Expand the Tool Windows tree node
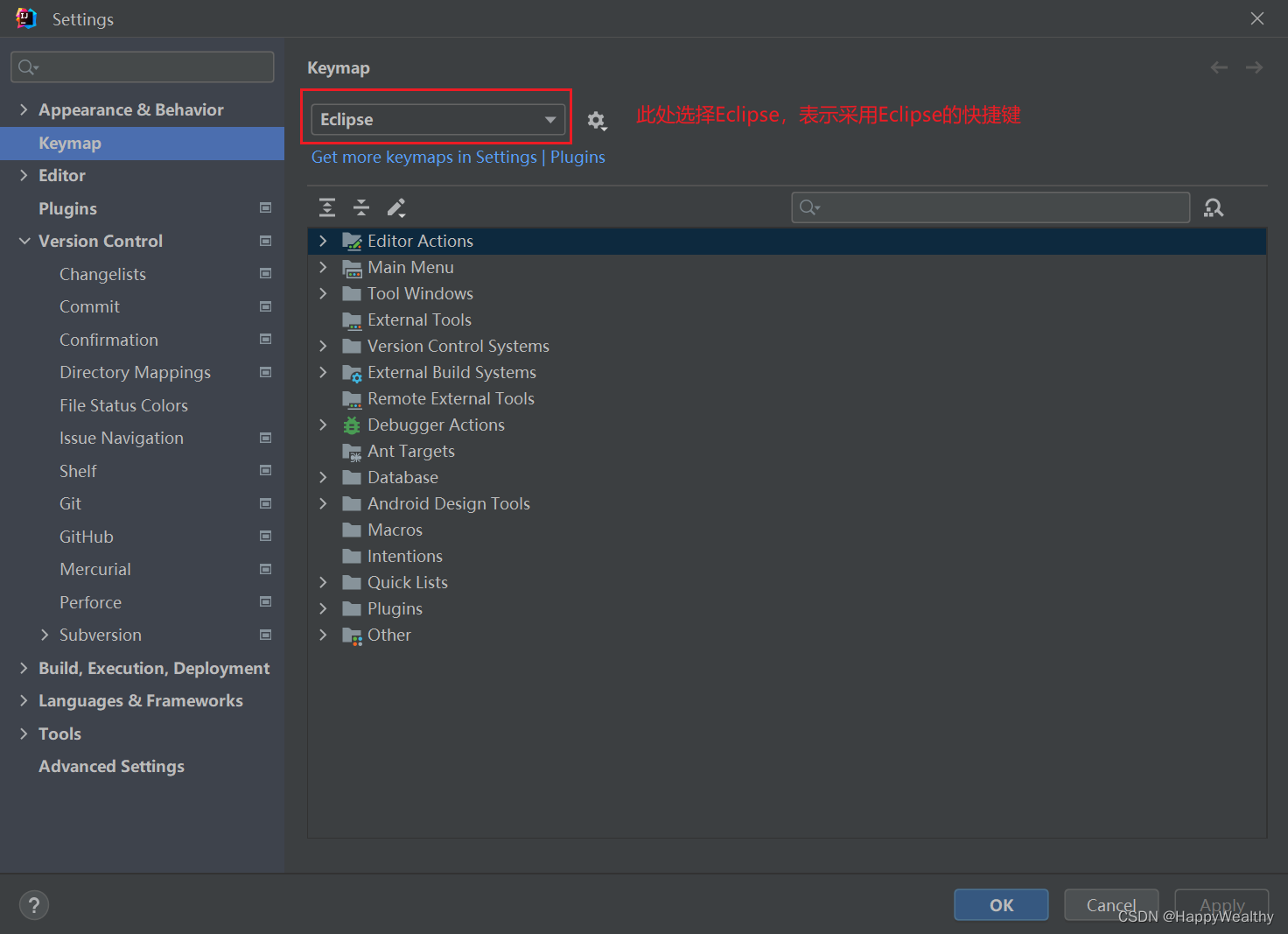The image size is (1288, 934). 323,293
